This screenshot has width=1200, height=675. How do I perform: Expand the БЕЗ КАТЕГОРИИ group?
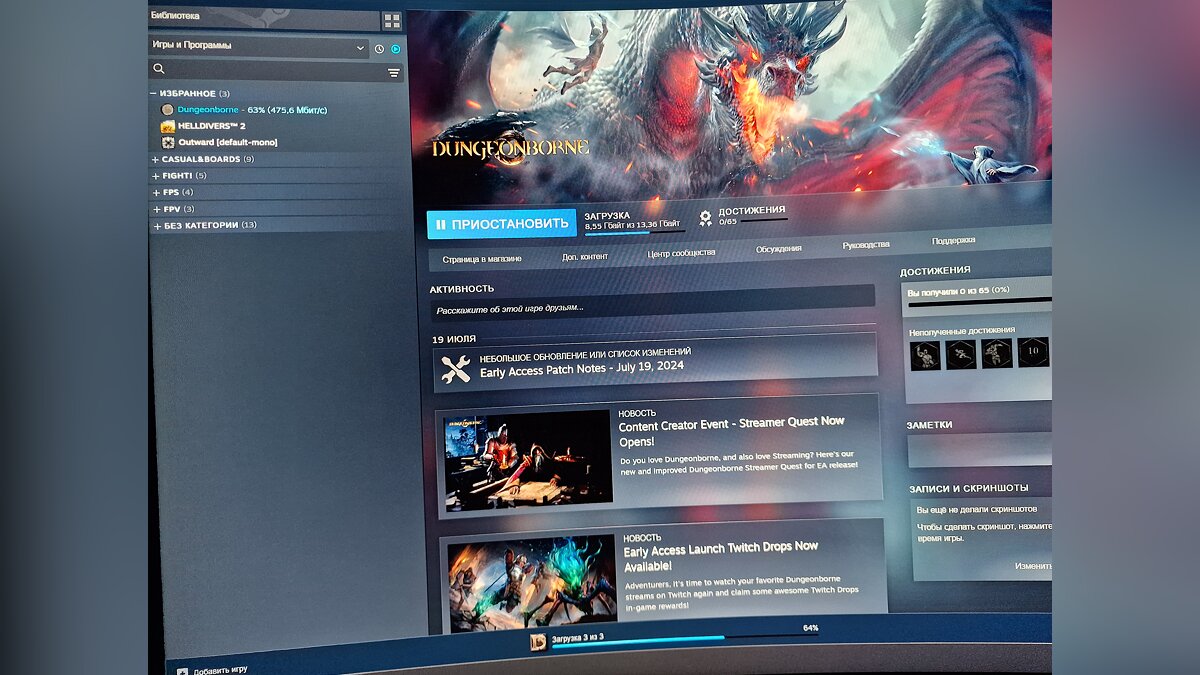[155, 226]
